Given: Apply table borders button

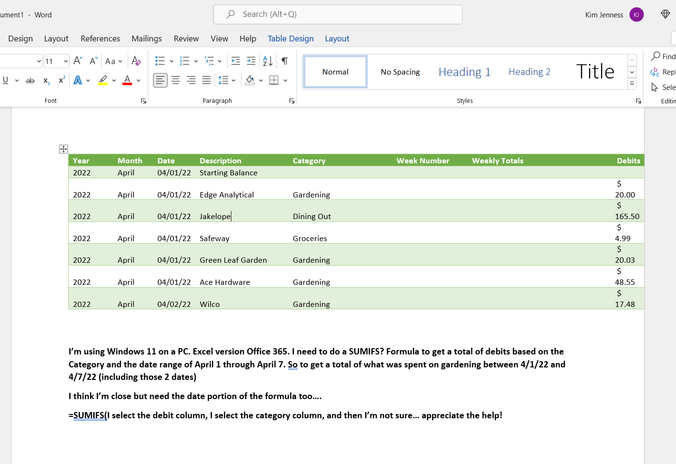Looking at the screenshot, I should pyautogui.click(x=274, y=80).
